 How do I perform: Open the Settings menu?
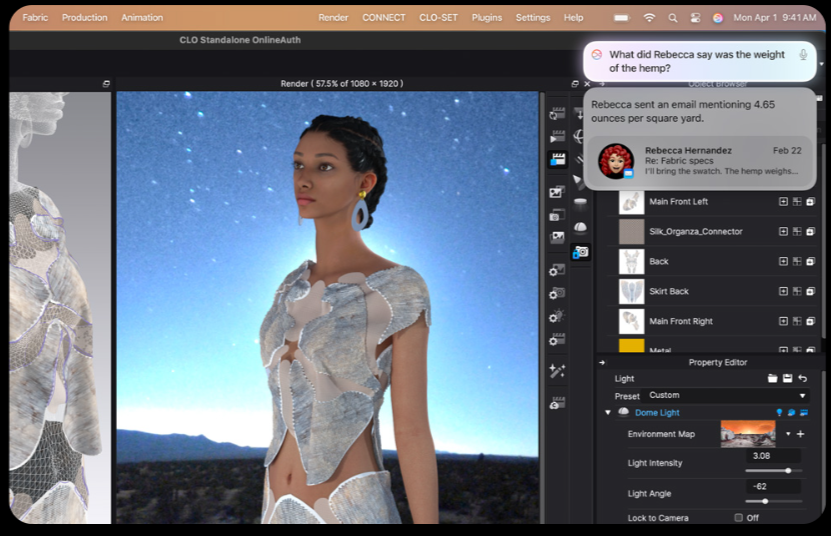[x=533, y=17]
